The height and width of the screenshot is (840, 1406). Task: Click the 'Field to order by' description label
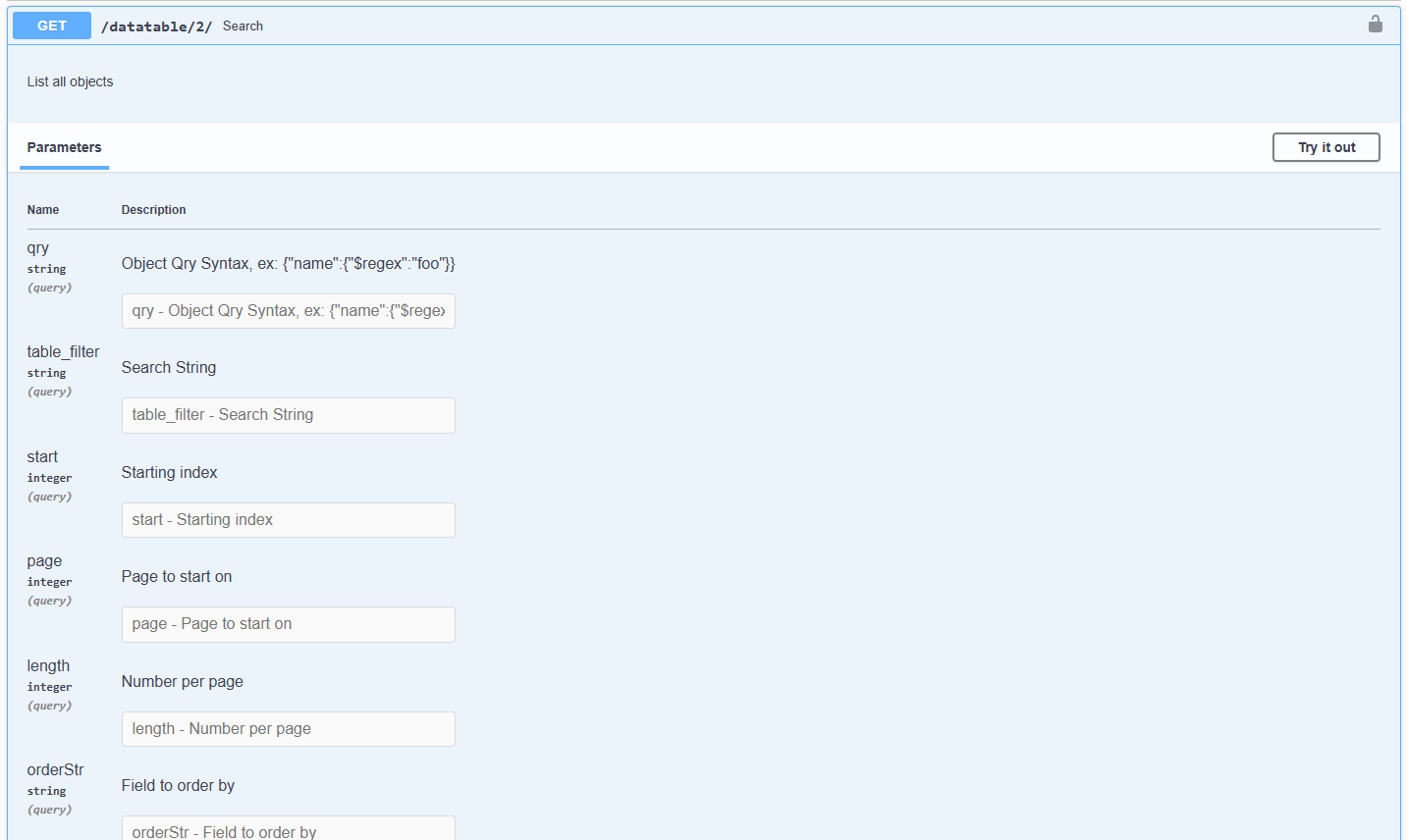click(x=178, y=786)
